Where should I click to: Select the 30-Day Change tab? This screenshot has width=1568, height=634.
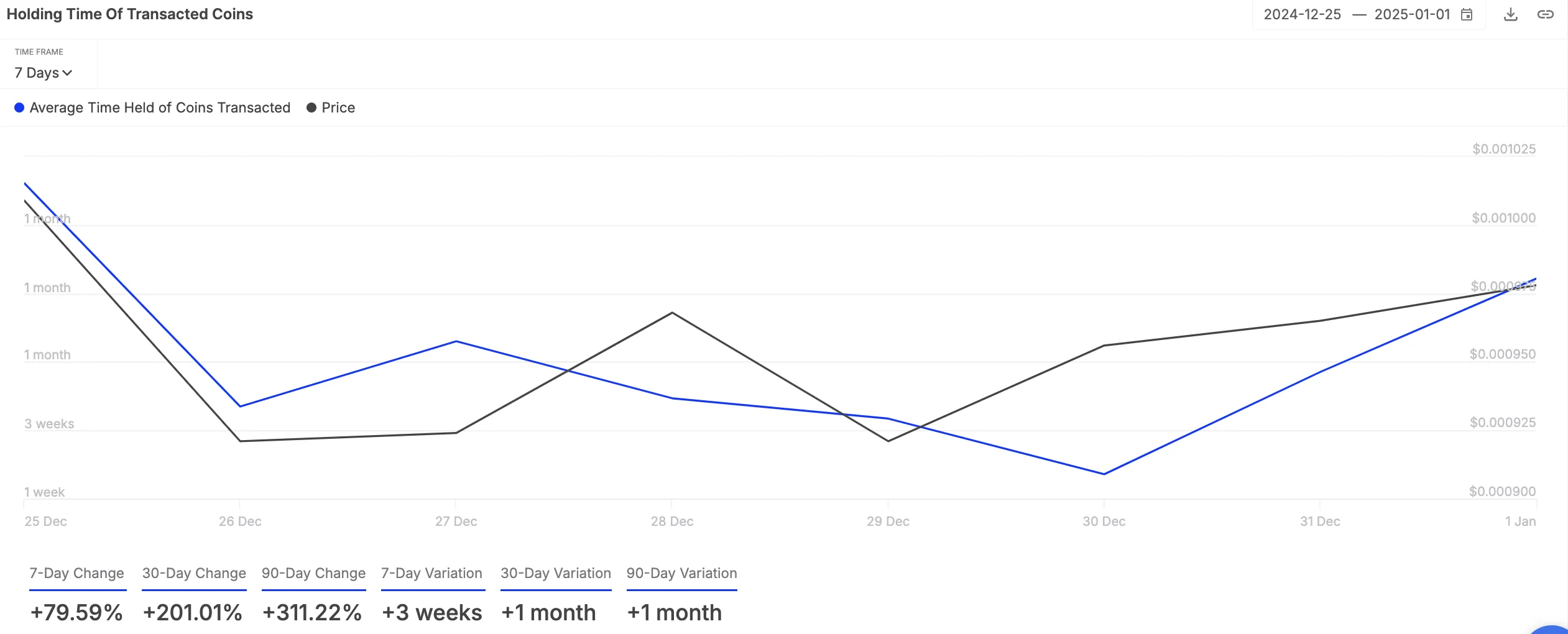click(x=194, y=573)
